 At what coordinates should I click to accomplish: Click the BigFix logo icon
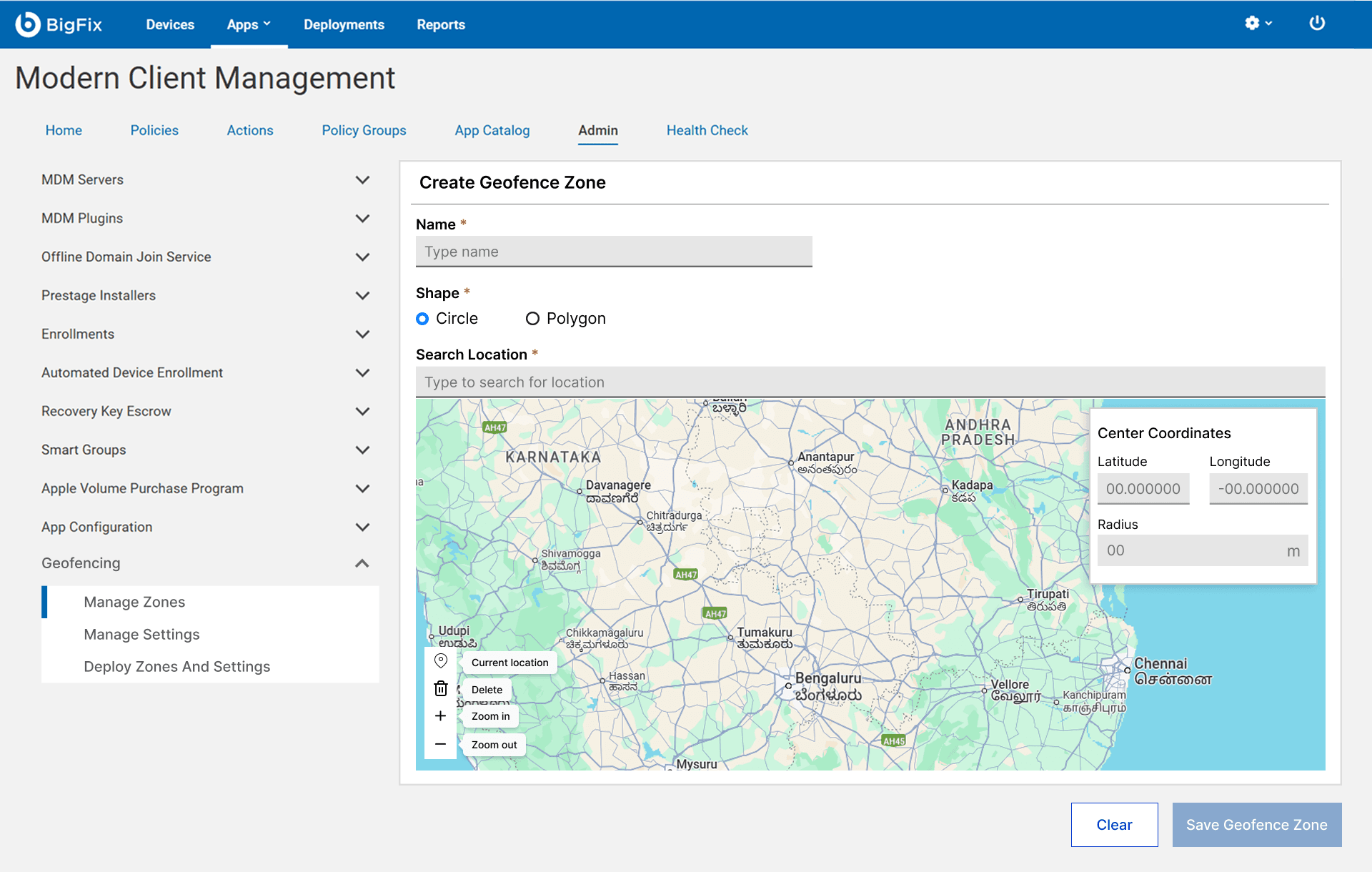tap(27, 24)
